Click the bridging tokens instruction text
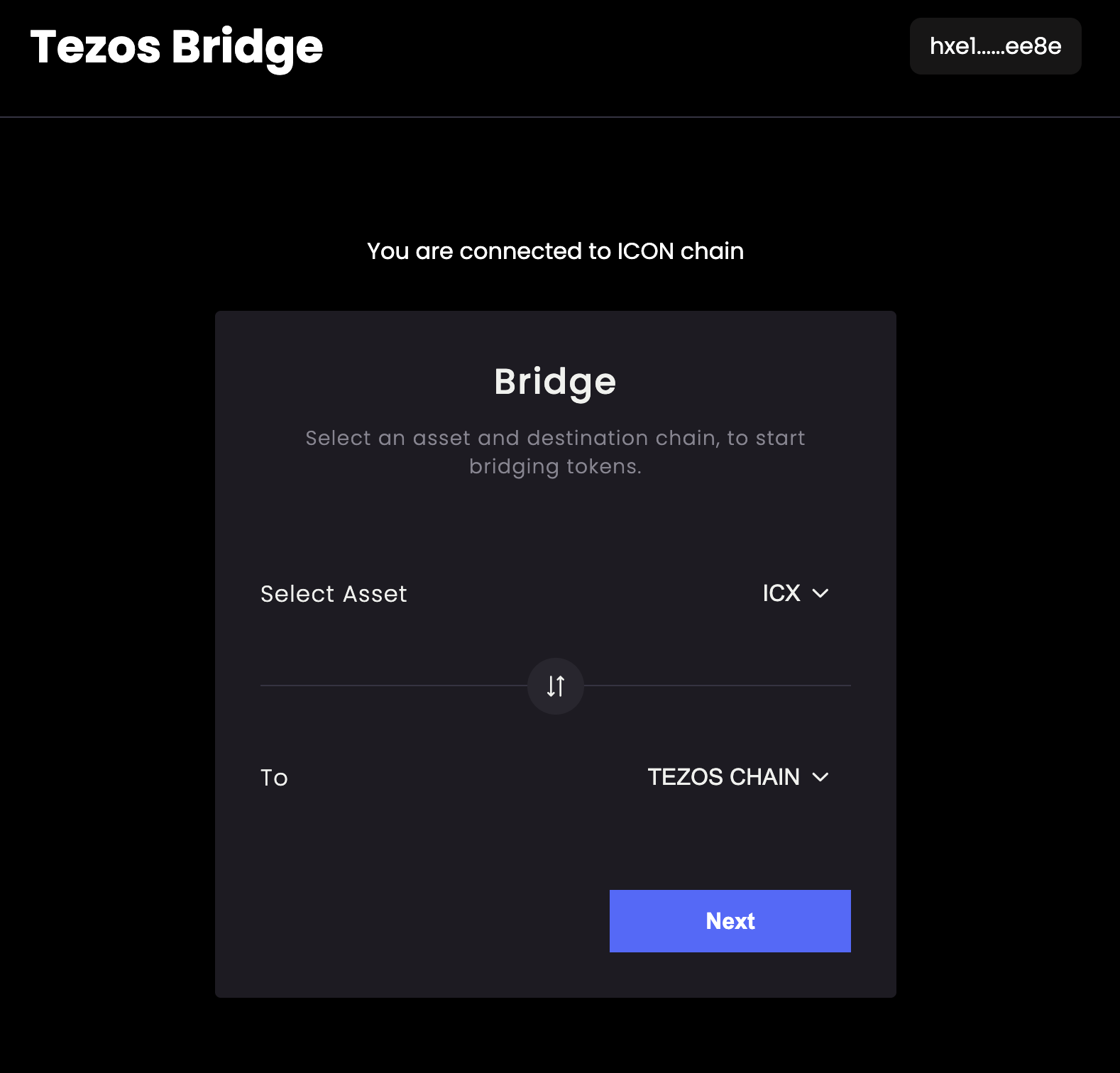The height and width of the screenshot is (1073, 1120). [x=555, y=452]
